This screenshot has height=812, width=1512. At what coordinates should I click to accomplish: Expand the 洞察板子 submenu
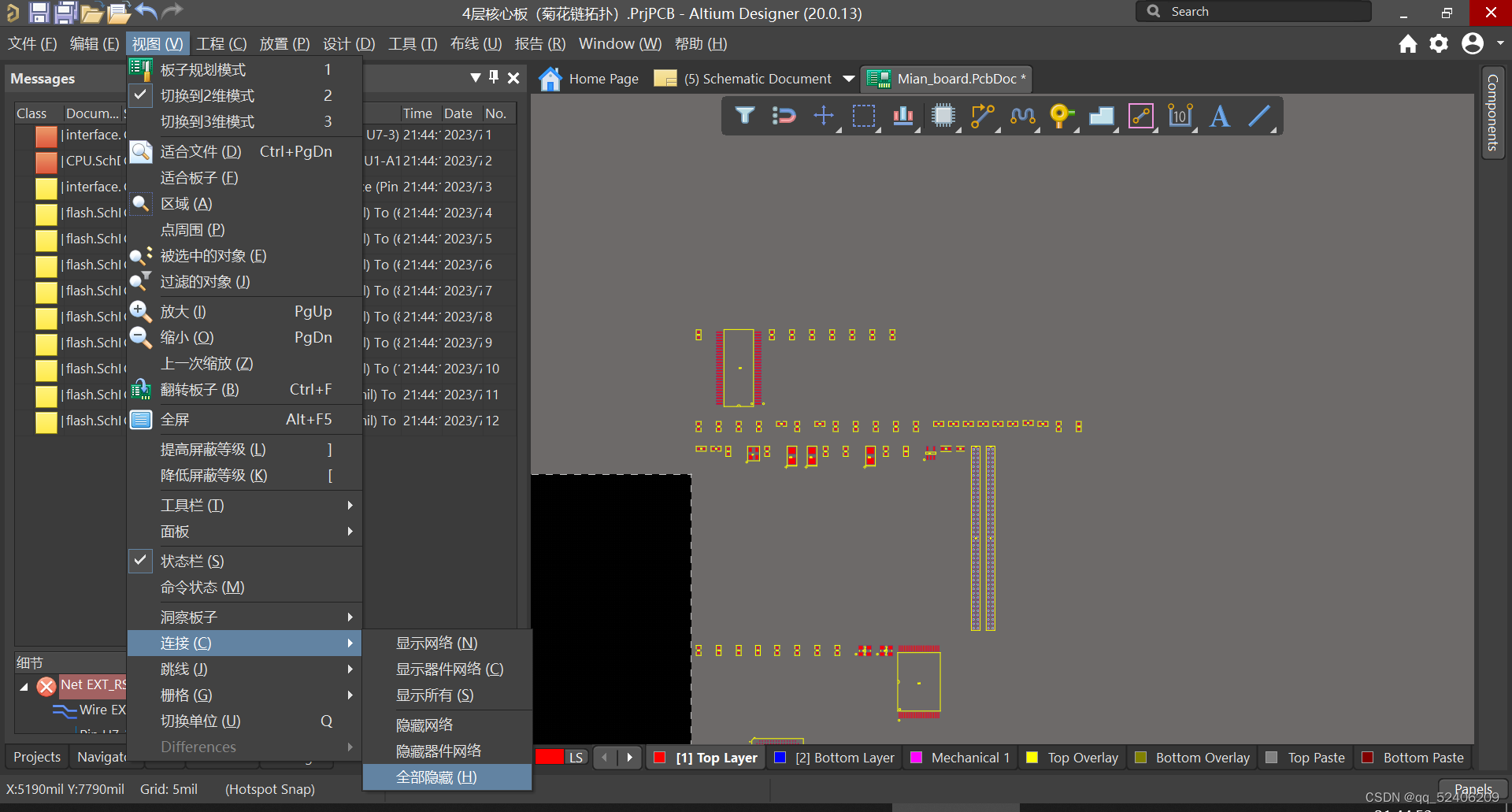(x=244, y=617)
